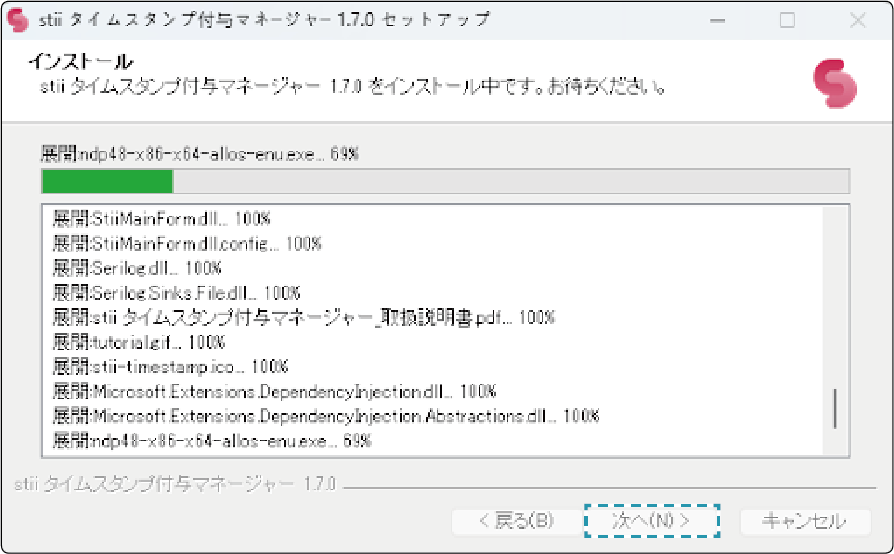The height and width of the screenshot is (554, 894).
Task: Select the StiiMainForm.dll.config log entry
Action: tap(187, 243)
